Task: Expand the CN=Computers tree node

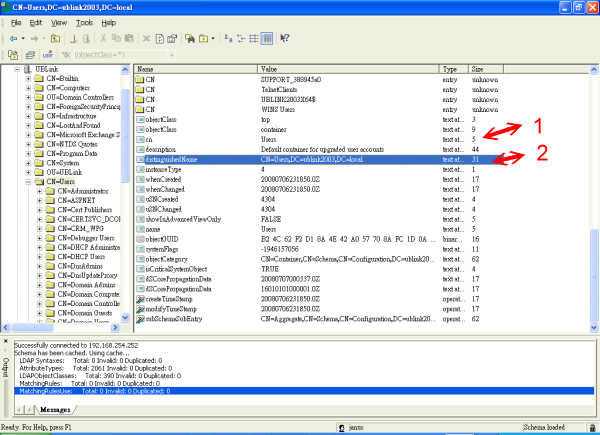Action: [28, 88]
